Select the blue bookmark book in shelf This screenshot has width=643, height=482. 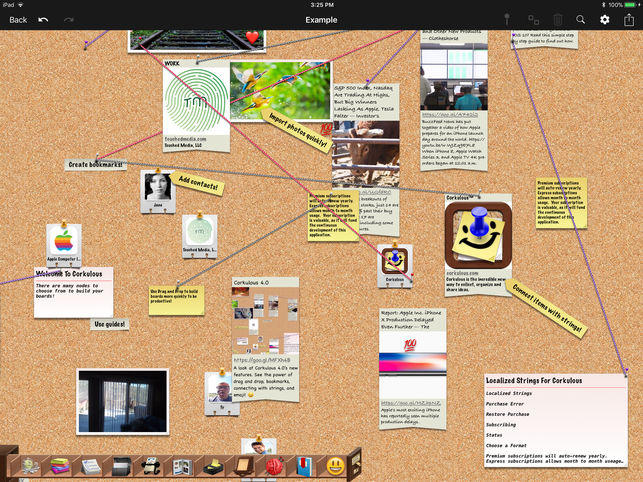point(305,466)
